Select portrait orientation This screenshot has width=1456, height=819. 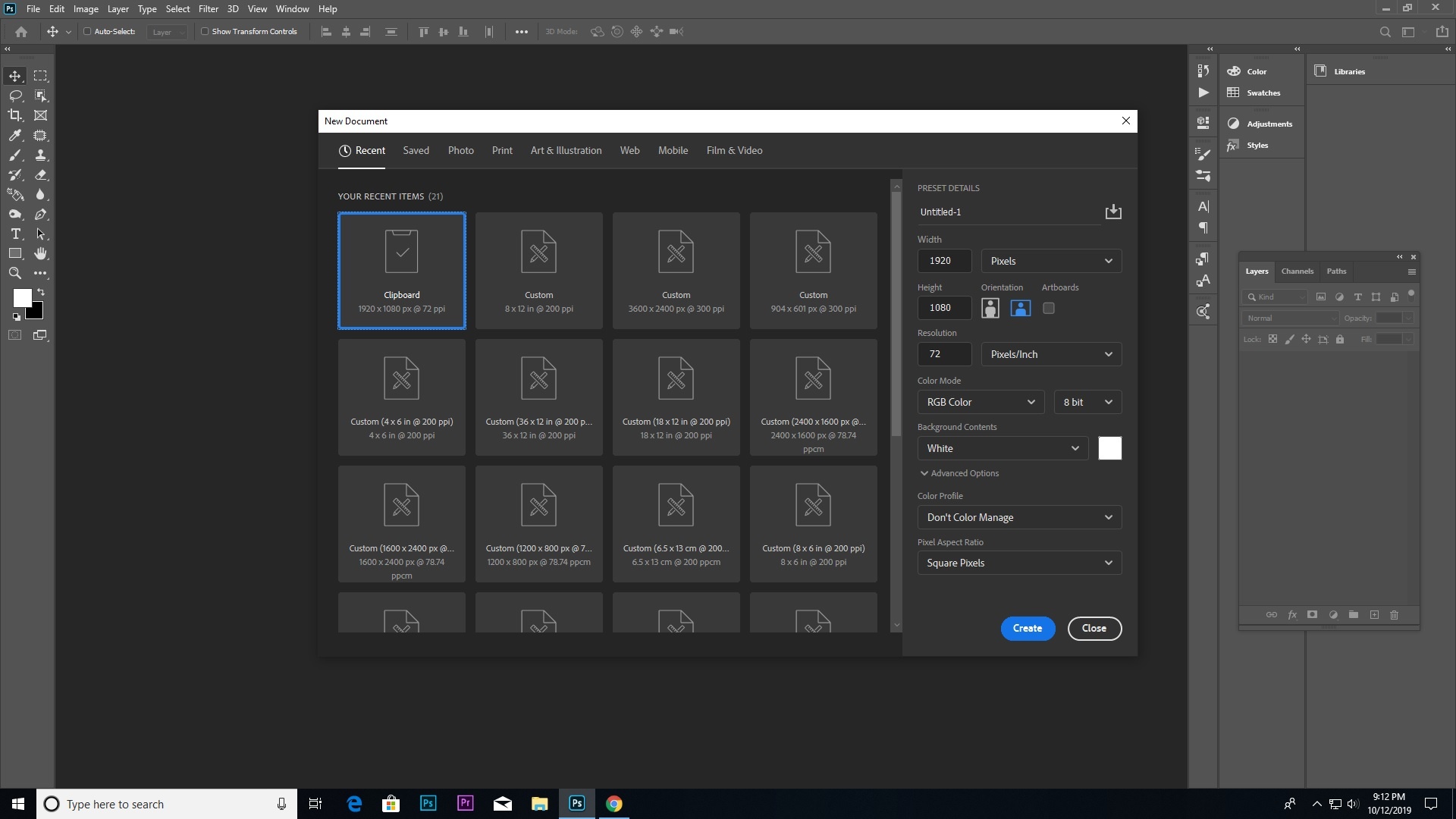click(990, 308)
